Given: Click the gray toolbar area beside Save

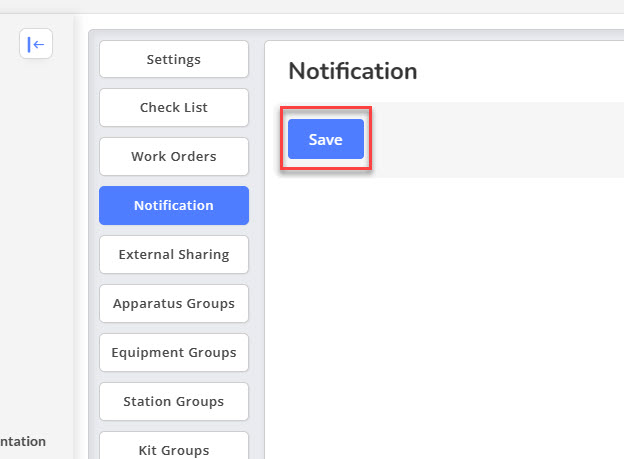Looking at the screenshot, I should (497, 139).
